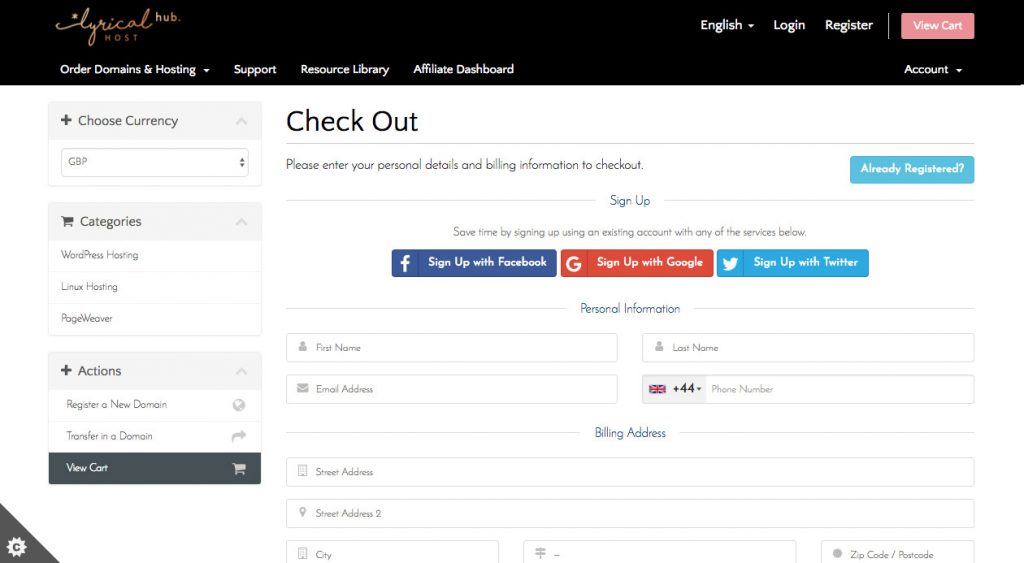Screen dimensions: 1024x563
Task: Click the Twitter bird logo icon
Action: click(x=730, y=264)
